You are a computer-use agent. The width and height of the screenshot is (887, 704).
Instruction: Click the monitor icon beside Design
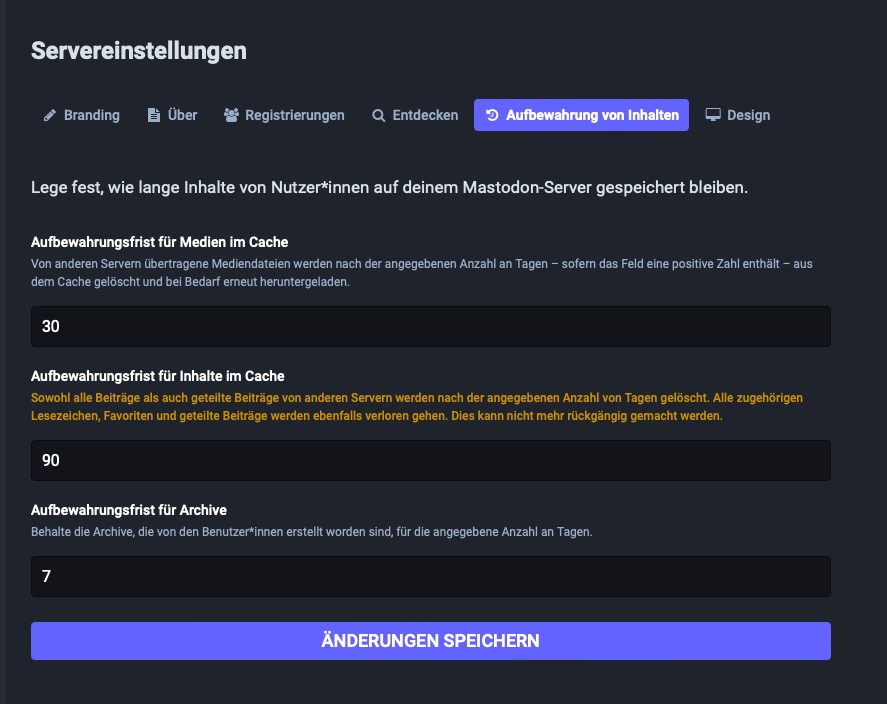[x=712, y=115]
